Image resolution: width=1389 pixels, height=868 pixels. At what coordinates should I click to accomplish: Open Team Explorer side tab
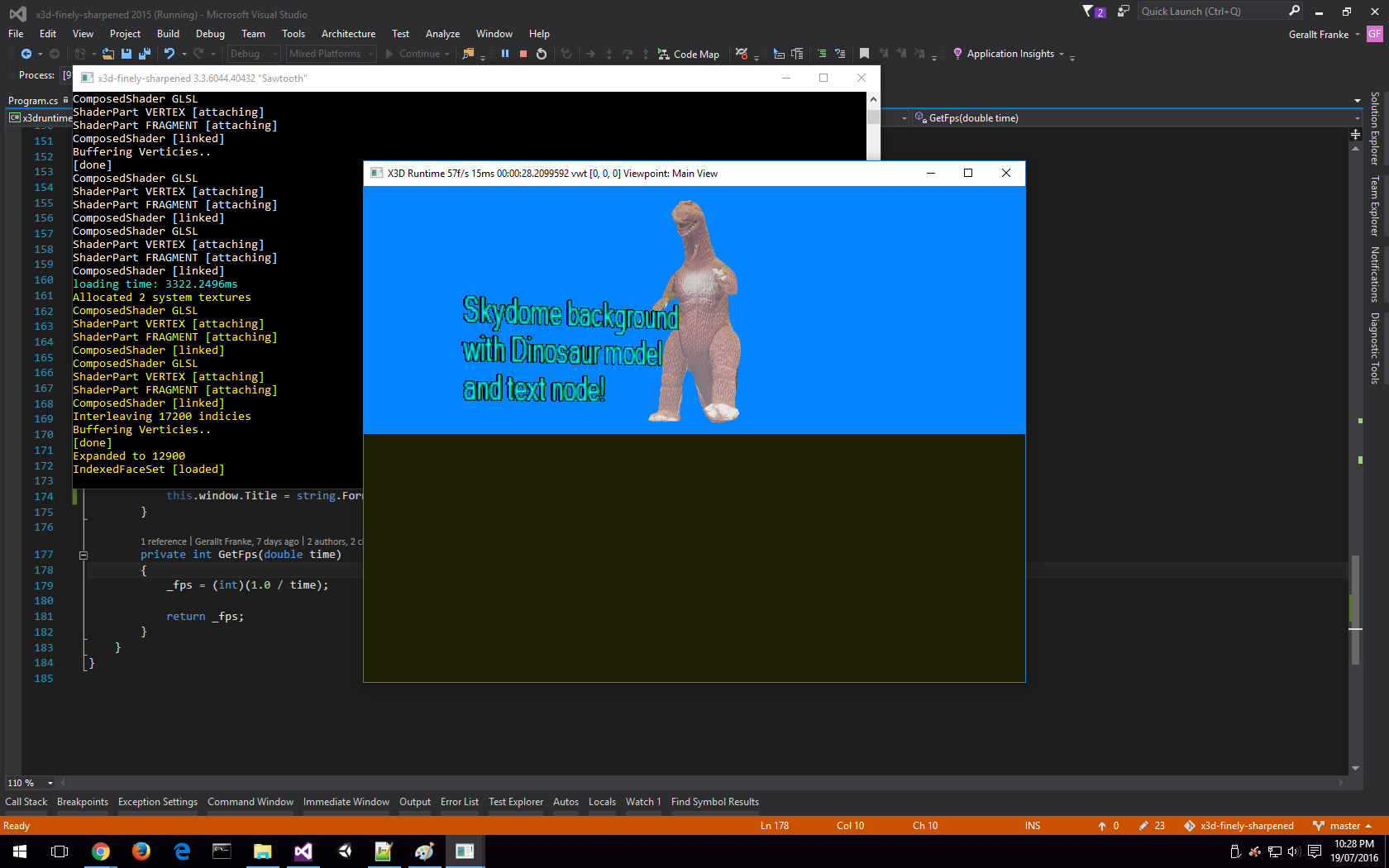(x=1375, y=206)
